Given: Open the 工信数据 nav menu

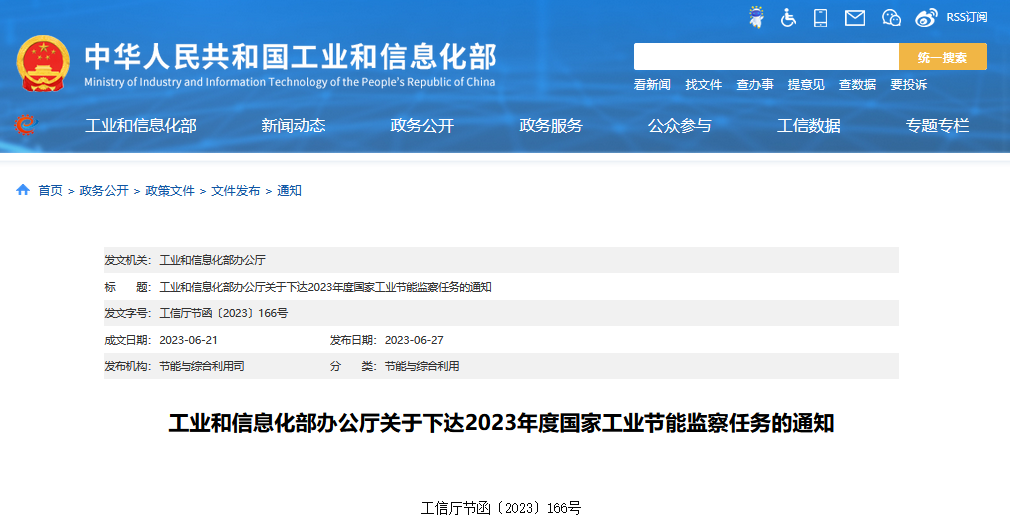Looking at the screenshot, I should [808, 126].
